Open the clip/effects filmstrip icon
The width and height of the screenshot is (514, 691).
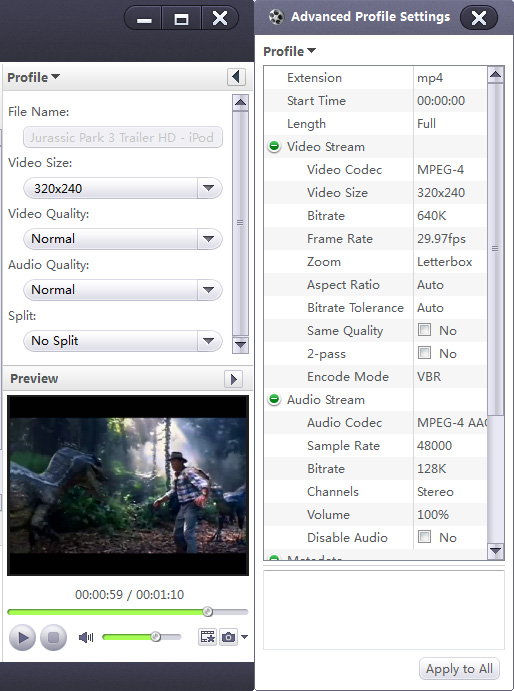click(x=207, y=637)
